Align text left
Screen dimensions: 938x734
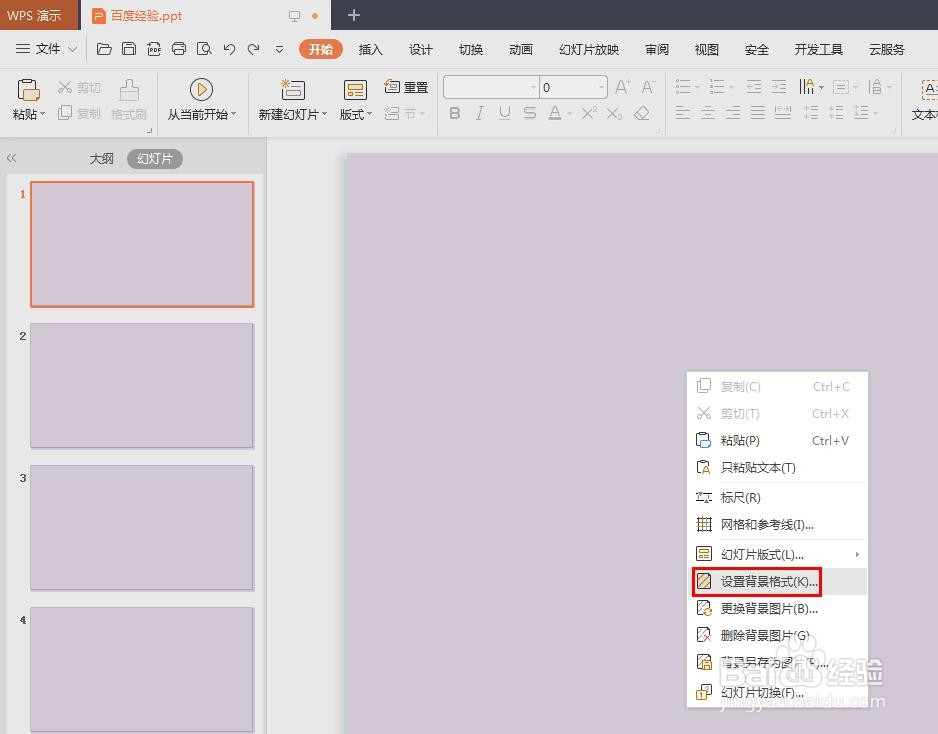(x=683, y=112)
